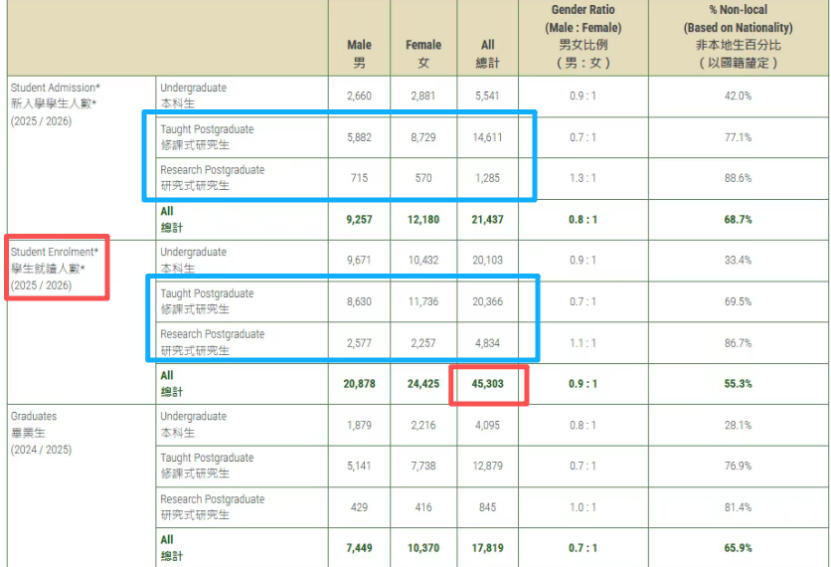Click the Research Postgraduate graduates total 845

click(487, 507)
